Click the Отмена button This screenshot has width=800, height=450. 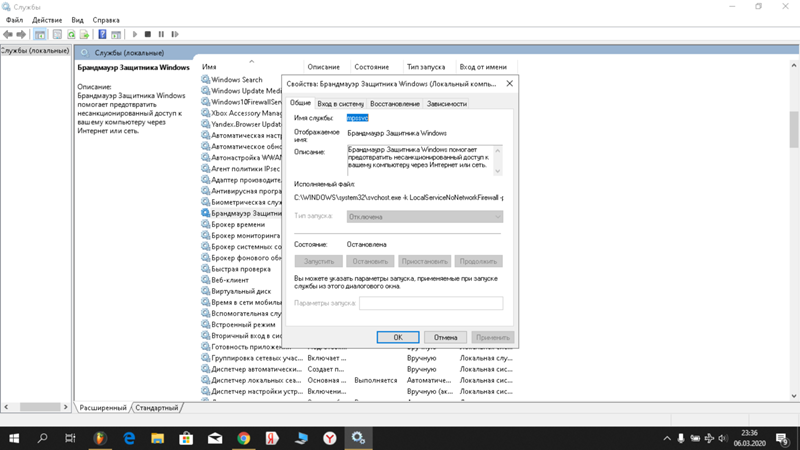coord(445,337)
